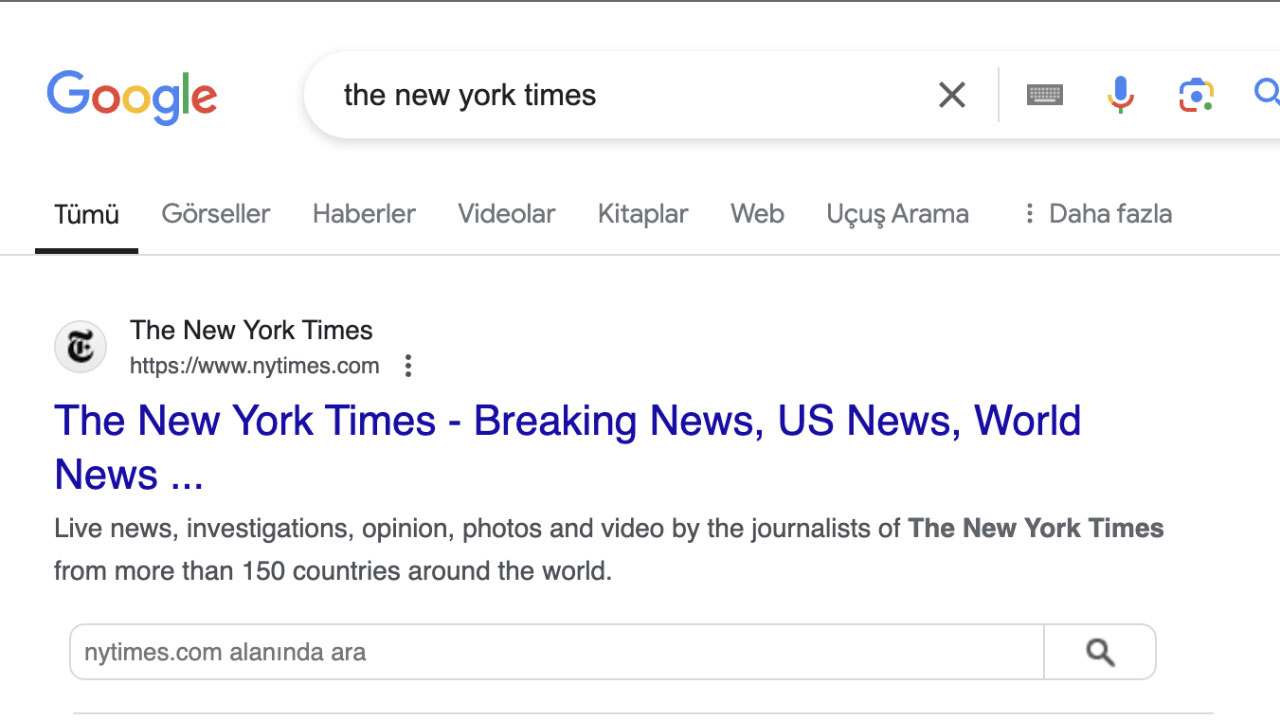
Task: Clear the search query with X icon
Action: (x=952, y=95)
